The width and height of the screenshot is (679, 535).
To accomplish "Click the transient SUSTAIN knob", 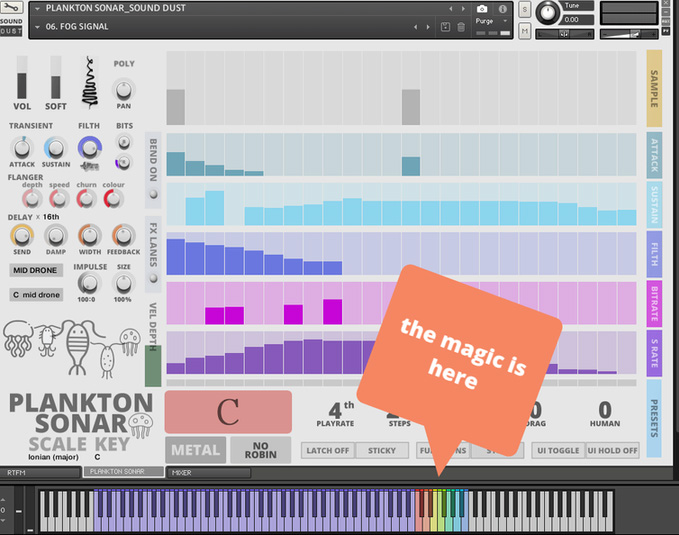I will click(x=55, y=148).
